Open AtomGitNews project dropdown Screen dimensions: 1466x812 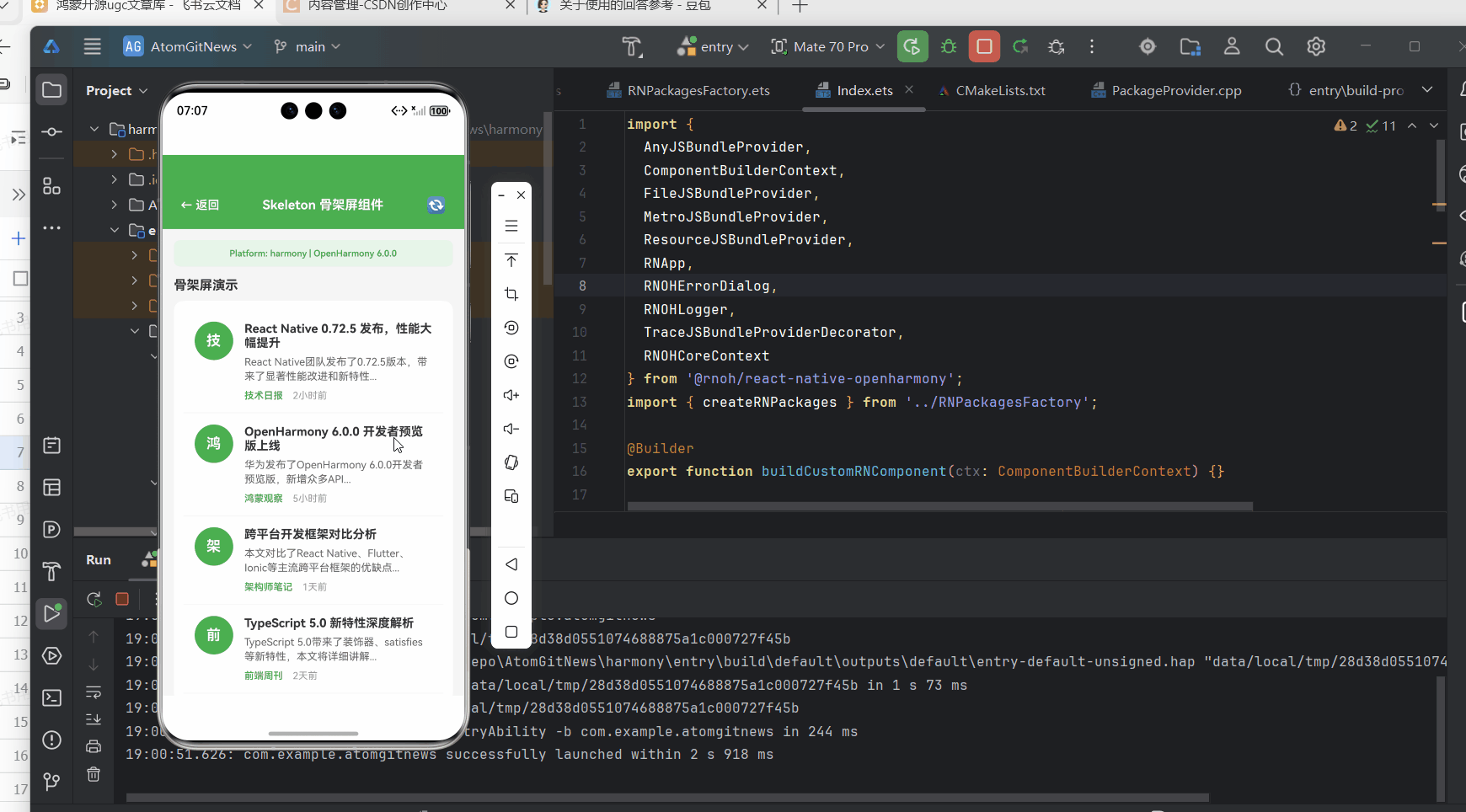point(187,46)
